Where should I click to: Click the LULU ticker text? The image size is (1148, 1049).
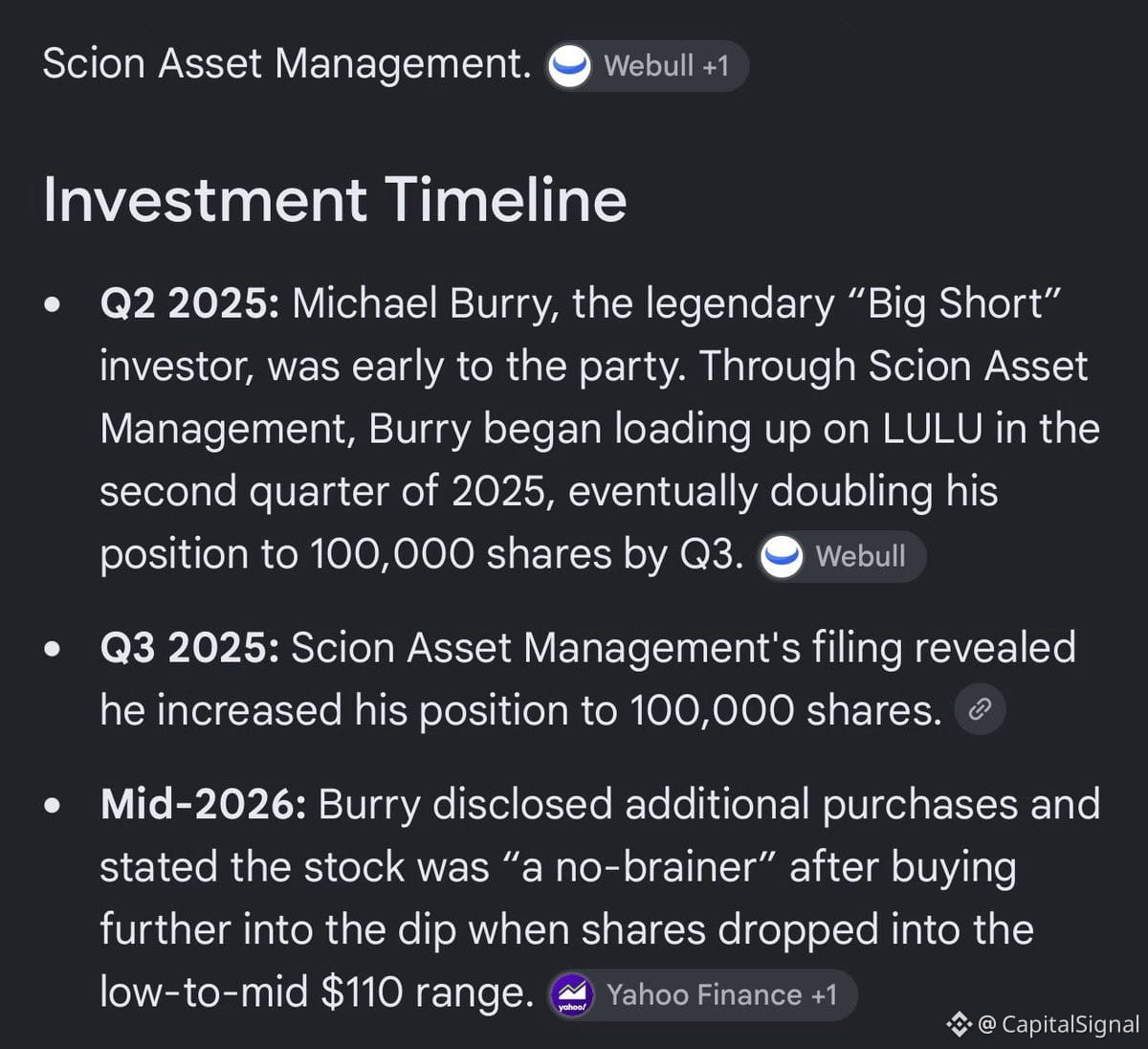pos(932,429)
